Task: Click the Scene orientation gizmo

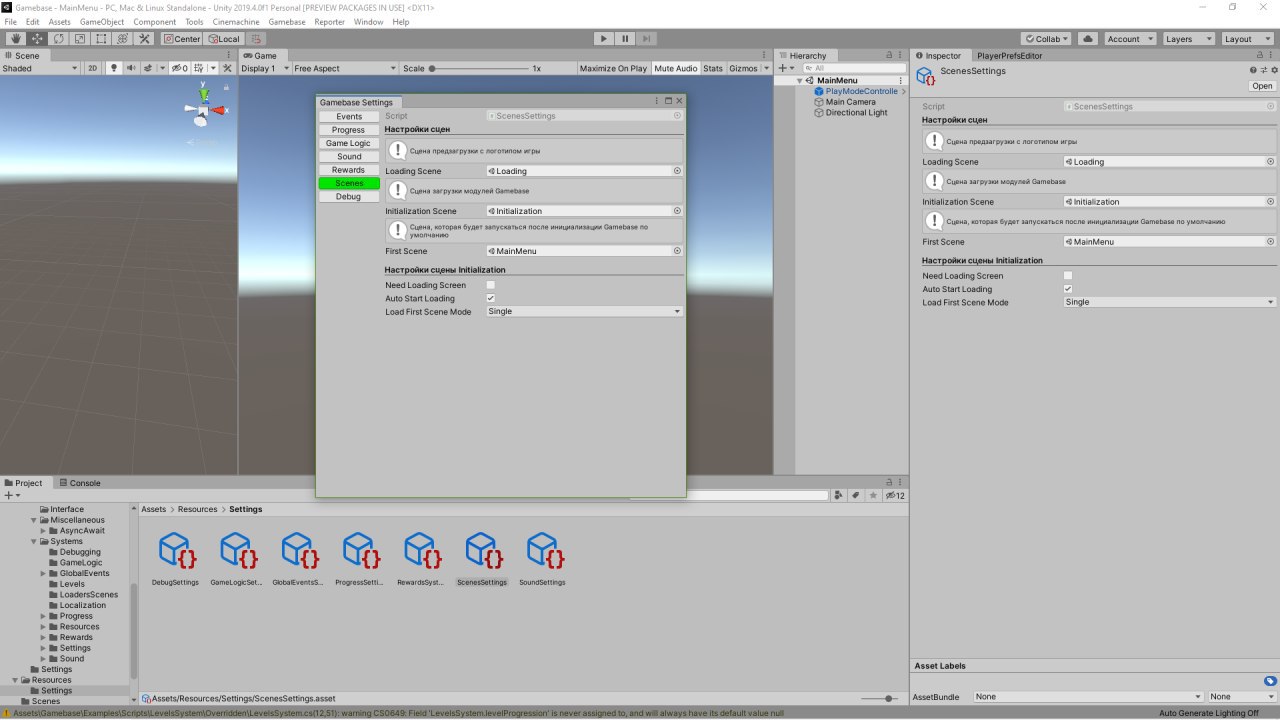Action: pyautogui.click(x=204, y=107)
